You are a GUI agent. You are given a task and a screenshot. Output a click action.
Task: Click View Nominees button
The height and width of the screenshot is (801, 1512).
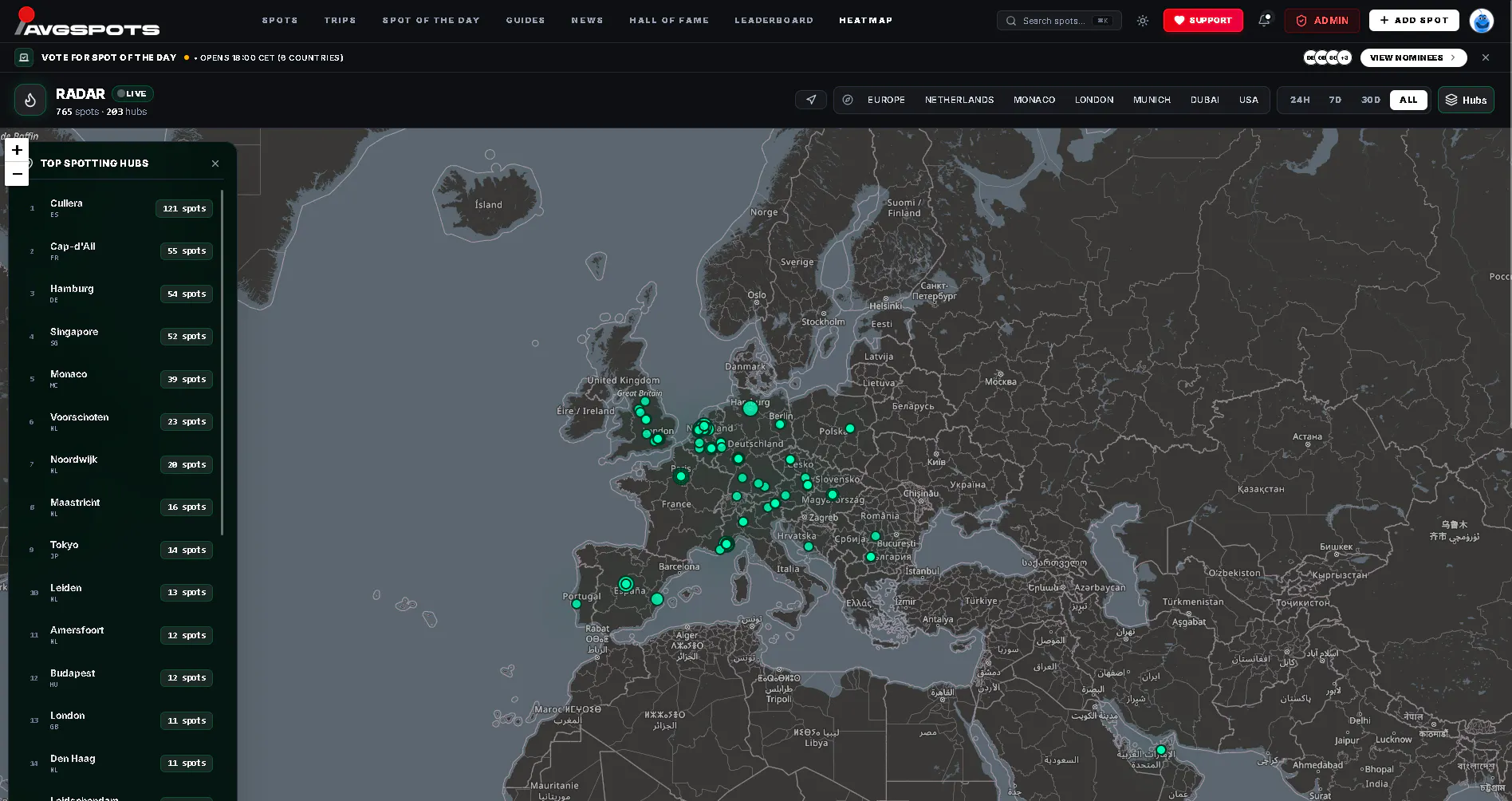[1413, 57]
